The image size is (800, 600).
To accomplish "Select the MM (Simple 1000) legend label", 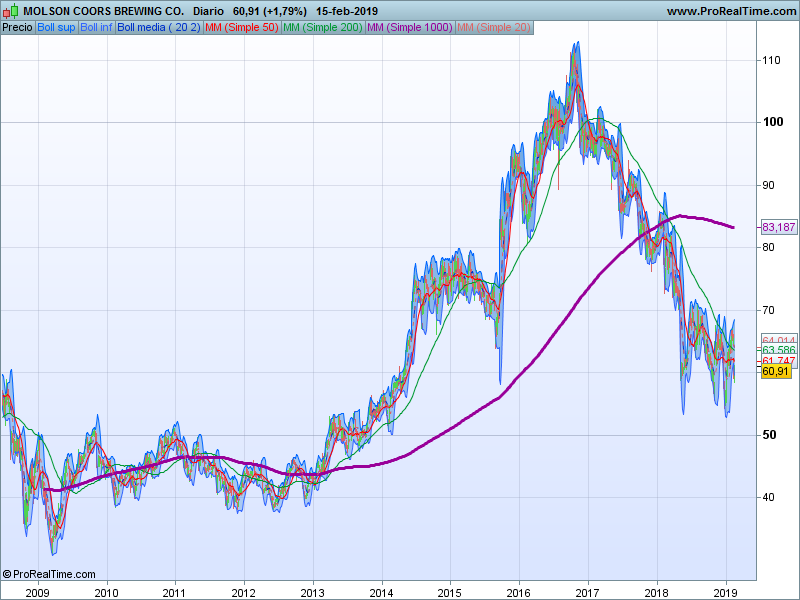I will coord(410,28).
